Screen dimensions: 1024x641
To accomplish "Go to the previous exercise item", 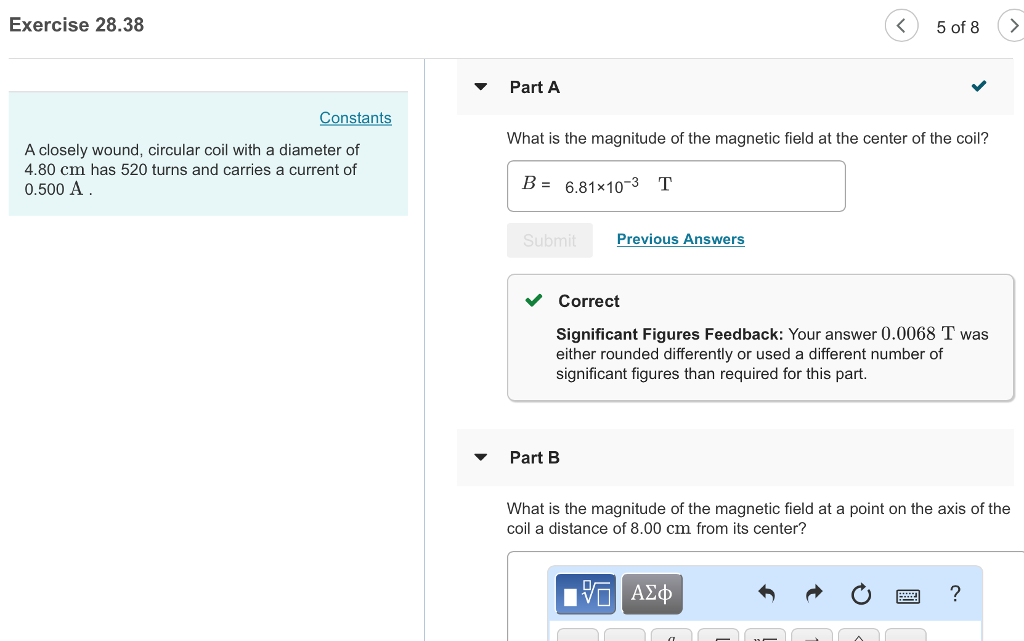I will [901, 26].
